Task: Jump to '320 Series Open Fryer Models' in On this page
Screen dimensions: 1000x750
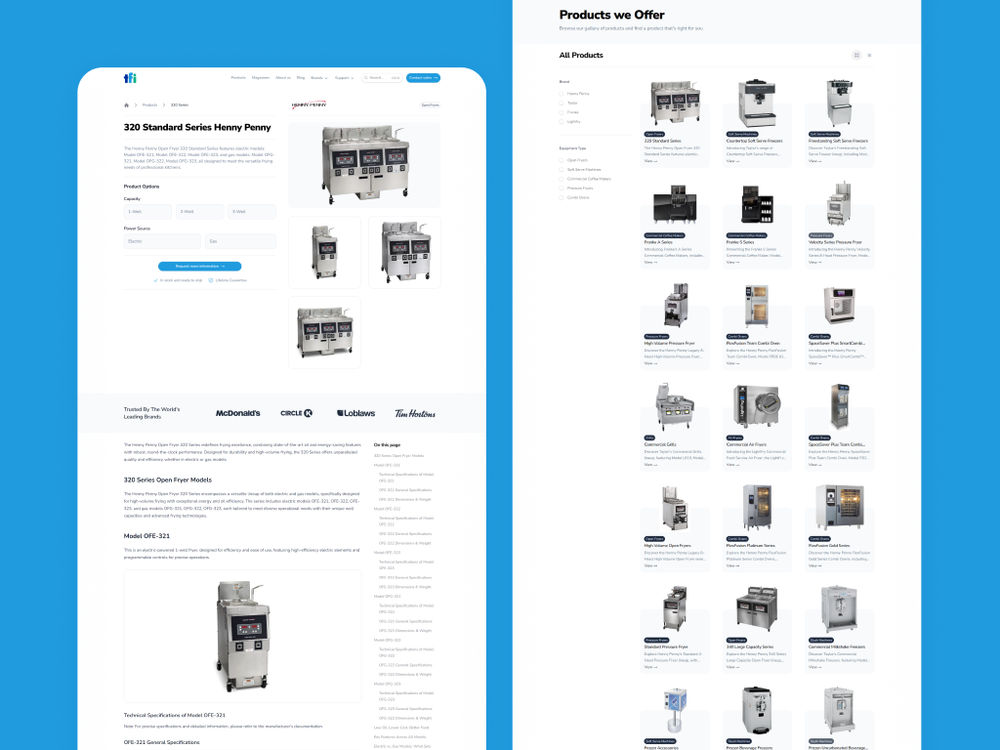Action: [x=399, y=456]
